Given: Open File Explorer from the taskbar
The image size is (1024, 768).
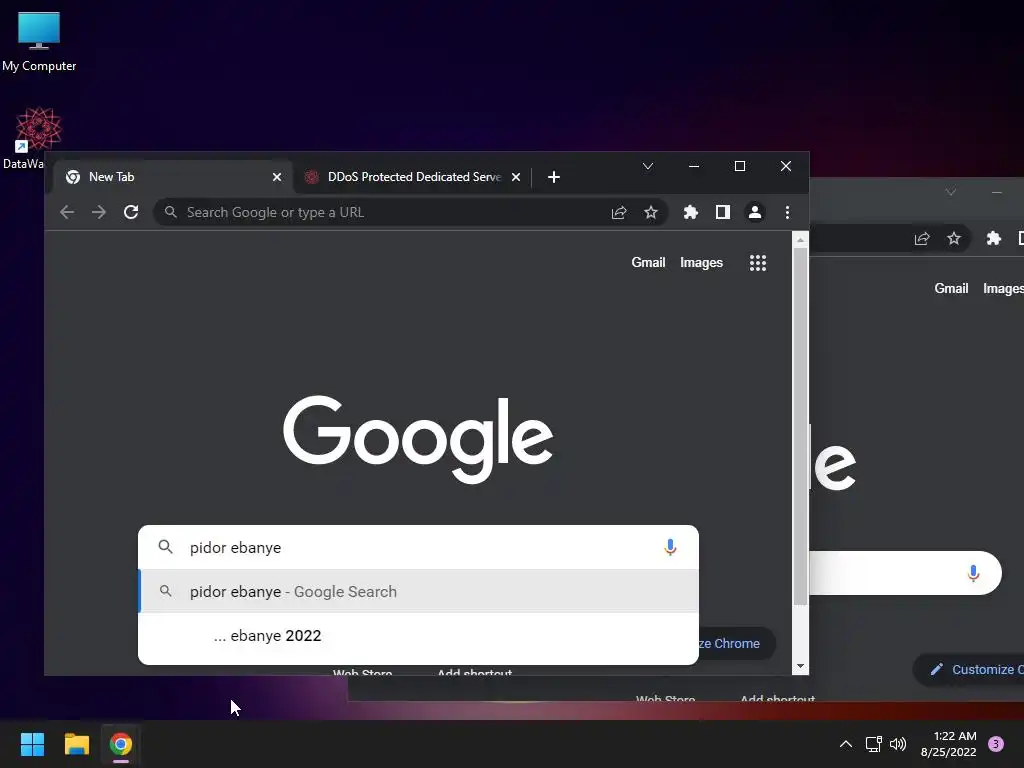Looking at the screenshot, I should (76, 744).
